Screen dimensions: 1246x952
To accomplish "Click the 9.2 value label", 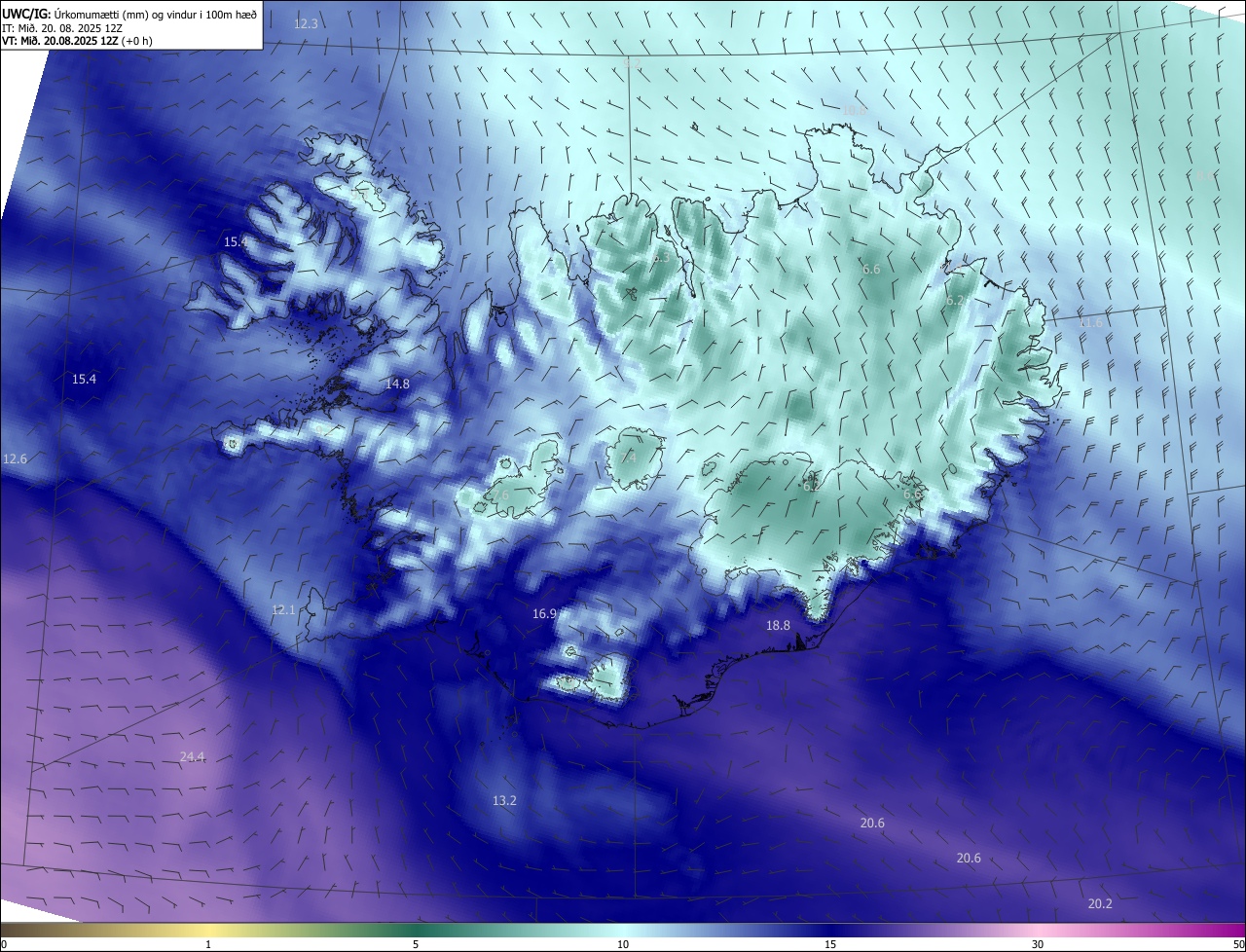I will (631, 62).
